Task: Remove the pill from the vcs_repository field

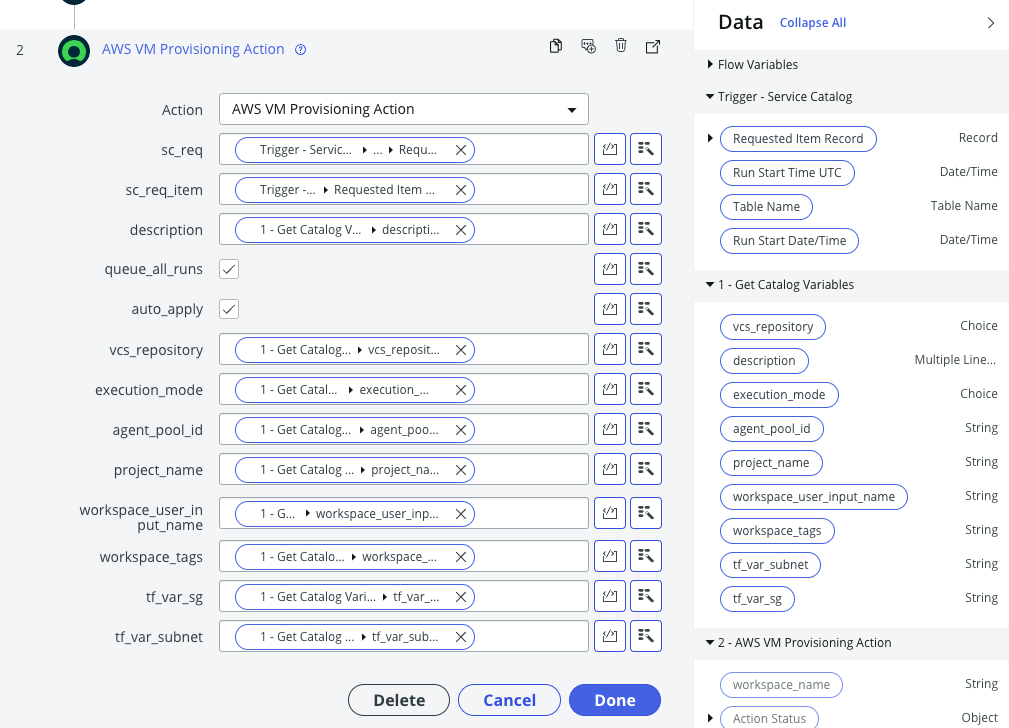Action: click(x=460, y=349)
